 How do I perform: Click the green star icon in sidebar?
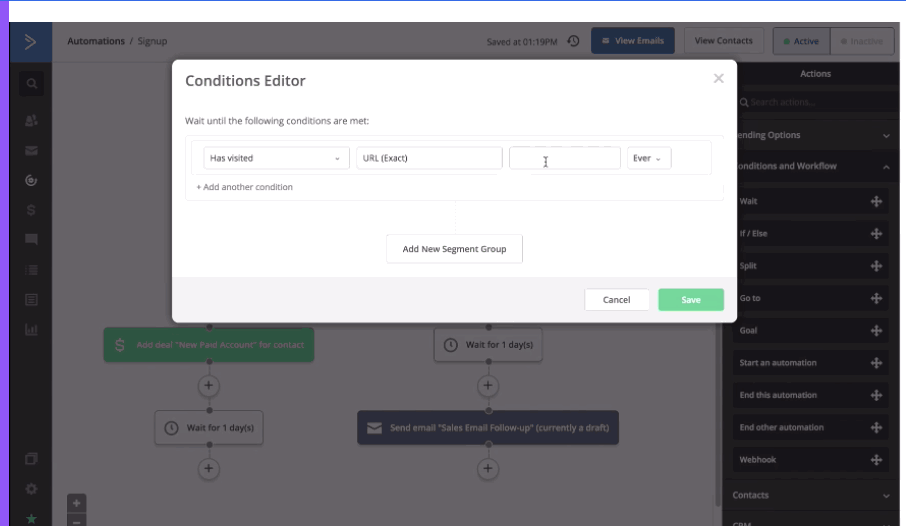click(31, 518)
